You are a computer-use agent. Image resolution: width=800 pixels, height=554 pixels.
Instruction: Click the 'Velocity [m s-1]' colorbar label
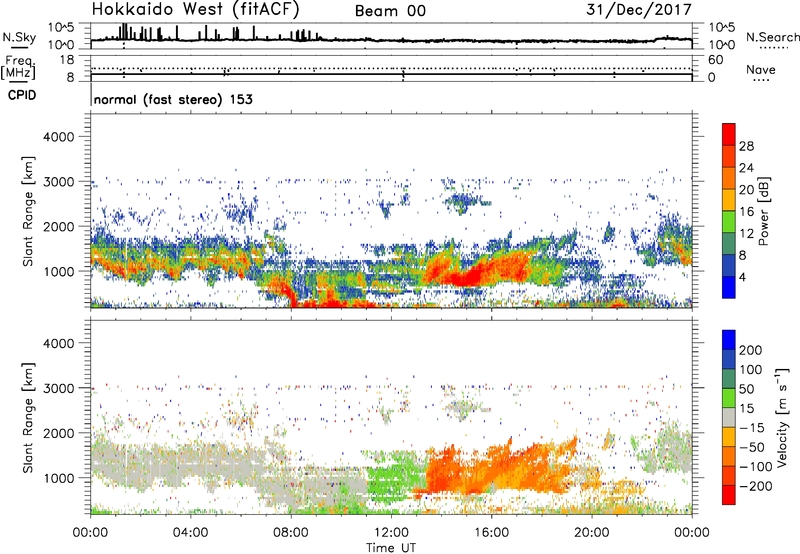(782, 417)
